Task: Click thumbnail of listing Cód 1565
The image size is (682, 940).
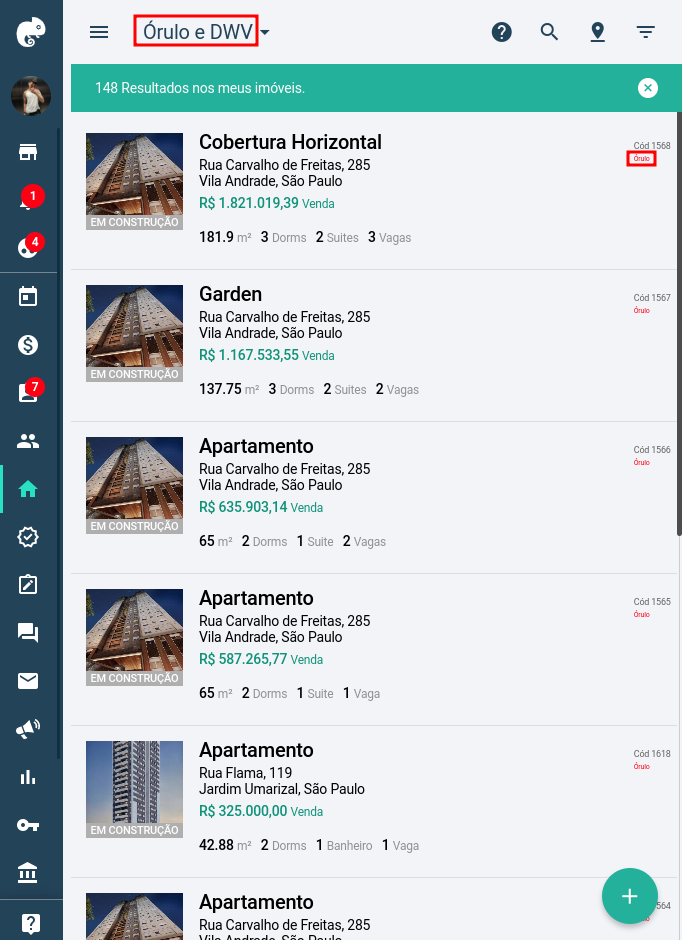Action: [x=134, y=637]
